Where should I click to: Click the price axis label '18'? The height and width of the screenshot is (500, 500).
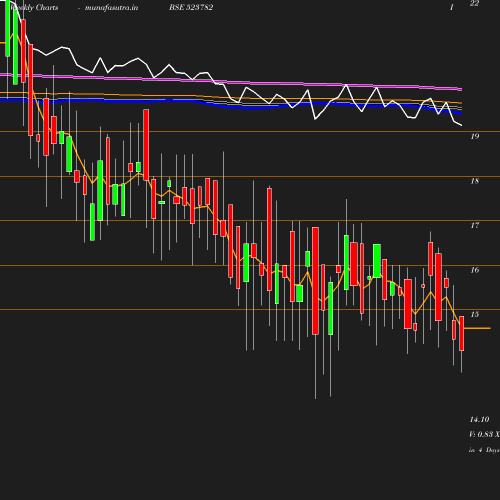pyautogui.click(x=475, y=181)
